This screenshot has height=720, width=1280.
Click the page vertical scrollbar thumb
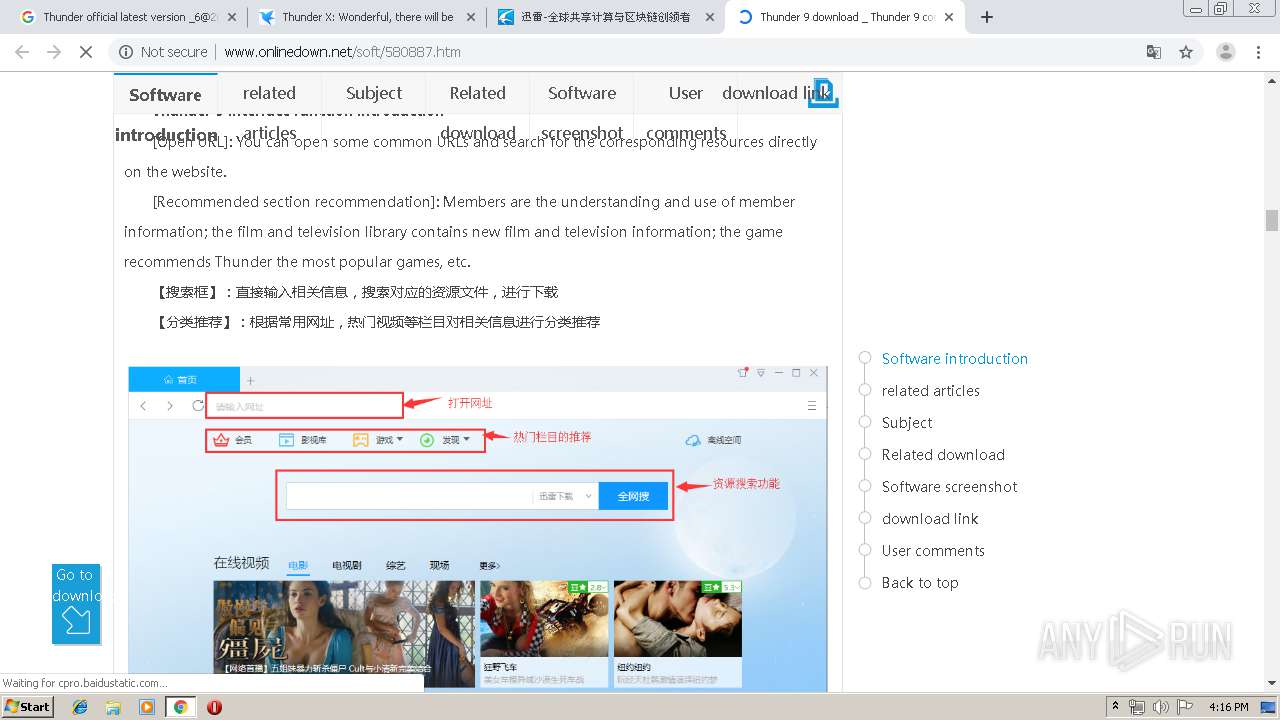click(1272, 220)
